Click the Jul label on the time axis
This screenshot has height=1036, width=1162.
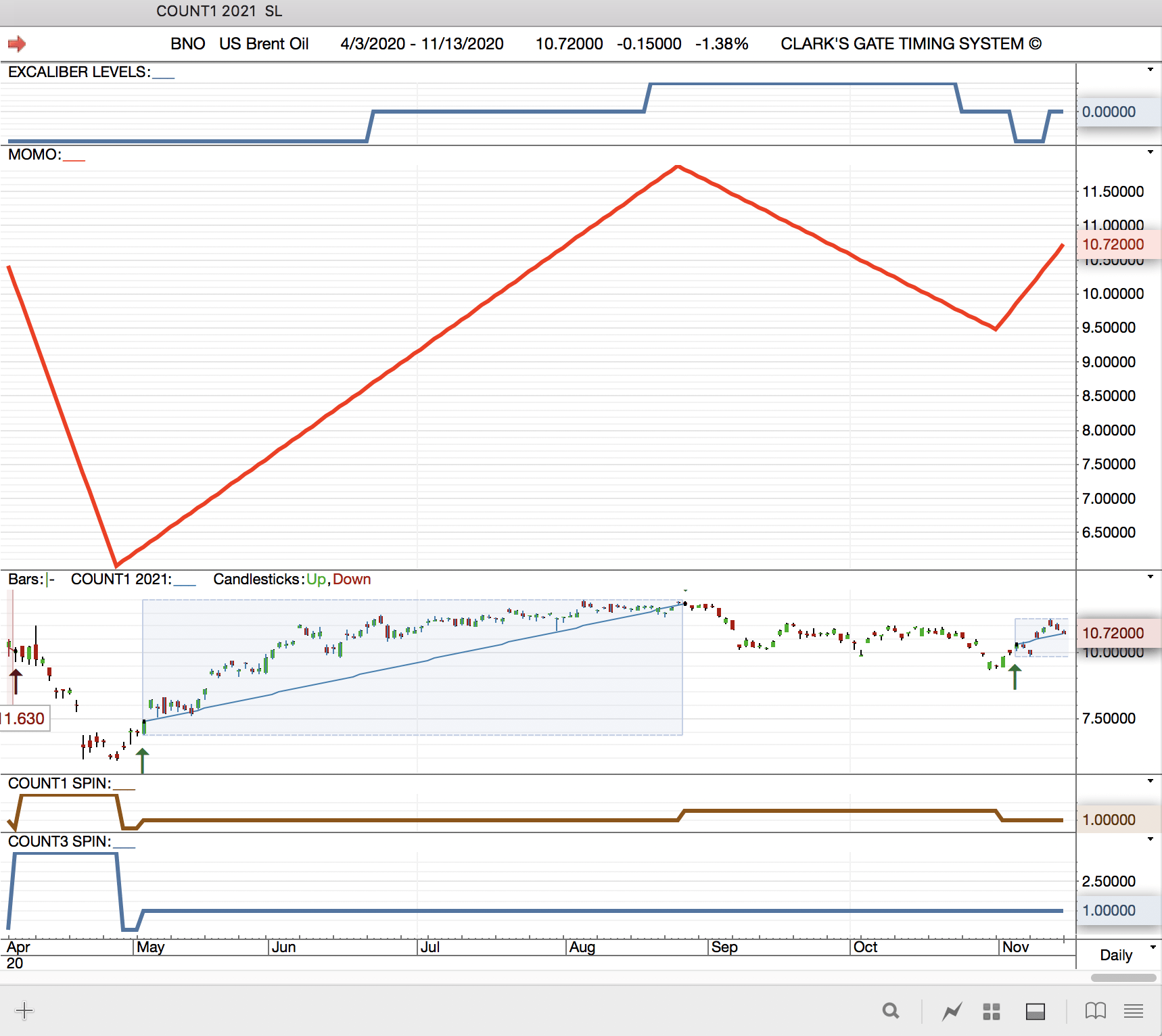tap(430, 947)
